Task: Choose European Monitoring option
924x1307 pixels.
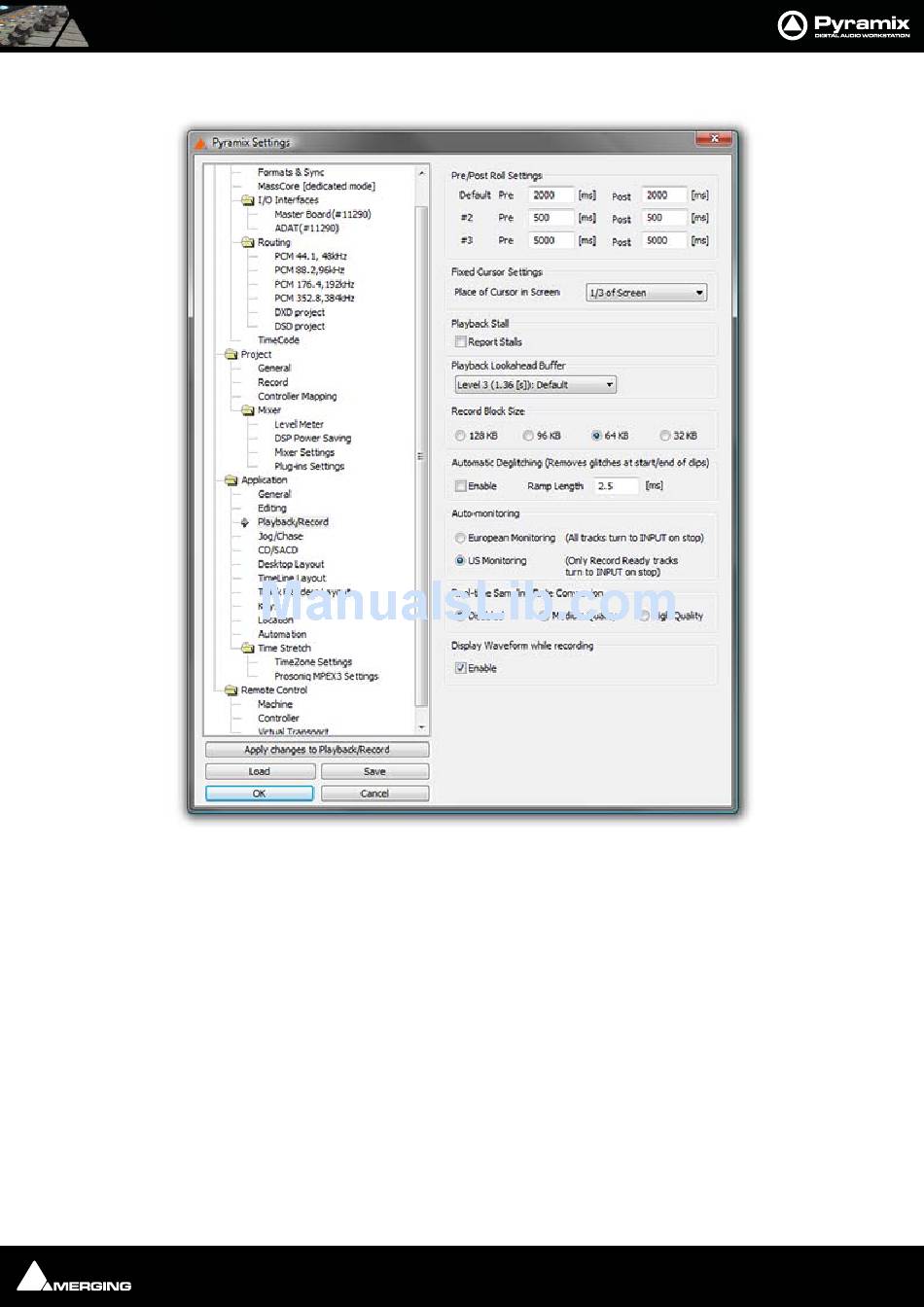Action: tap(460, 538)
